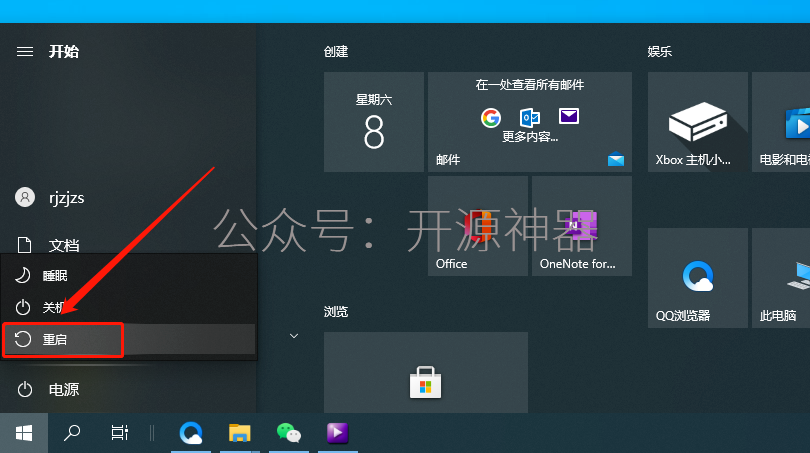Open the 此电脑 tile
This screenshot has height=453, width=810.
coord(781,278)
